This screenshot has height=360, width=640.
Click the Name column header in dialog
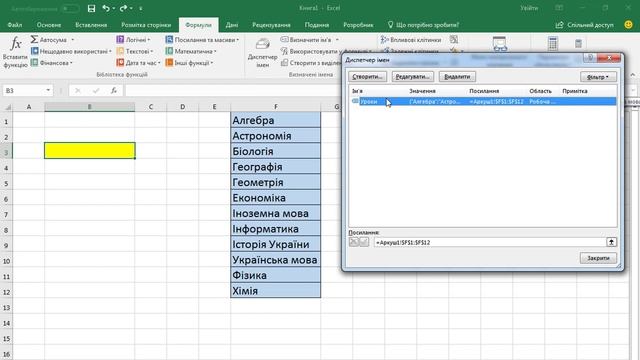(x=358, y=91)
